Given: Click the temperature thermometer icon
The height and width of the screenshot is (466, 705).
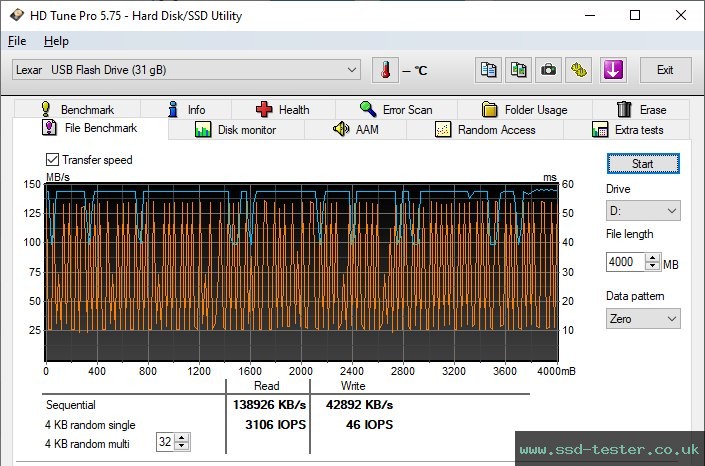Looking at the screenshot, I should click(x=385, y=70).
